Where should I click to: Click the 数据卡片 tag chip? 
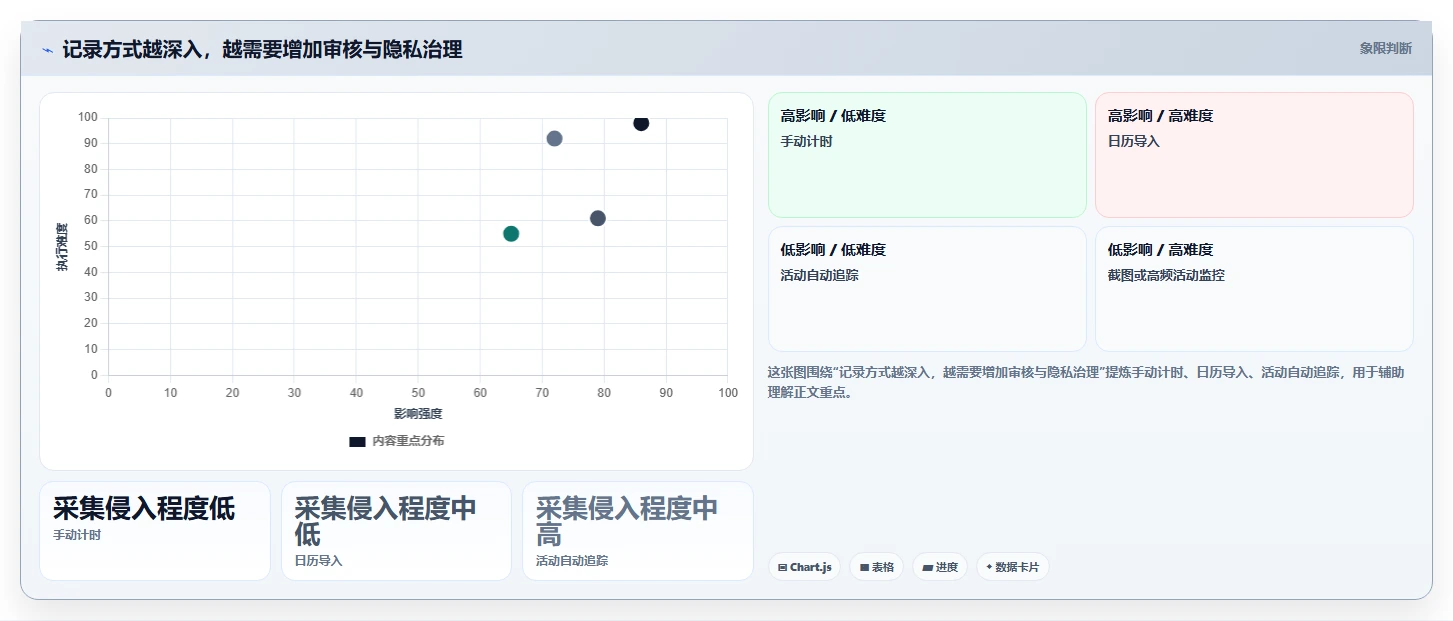click(x=1012, y=567)
